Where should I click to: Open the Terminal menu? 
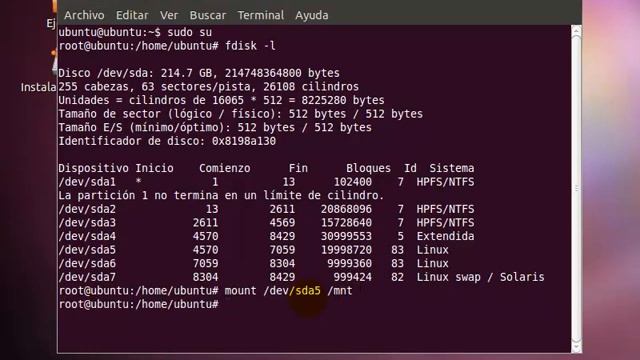(x=260, y=16)
